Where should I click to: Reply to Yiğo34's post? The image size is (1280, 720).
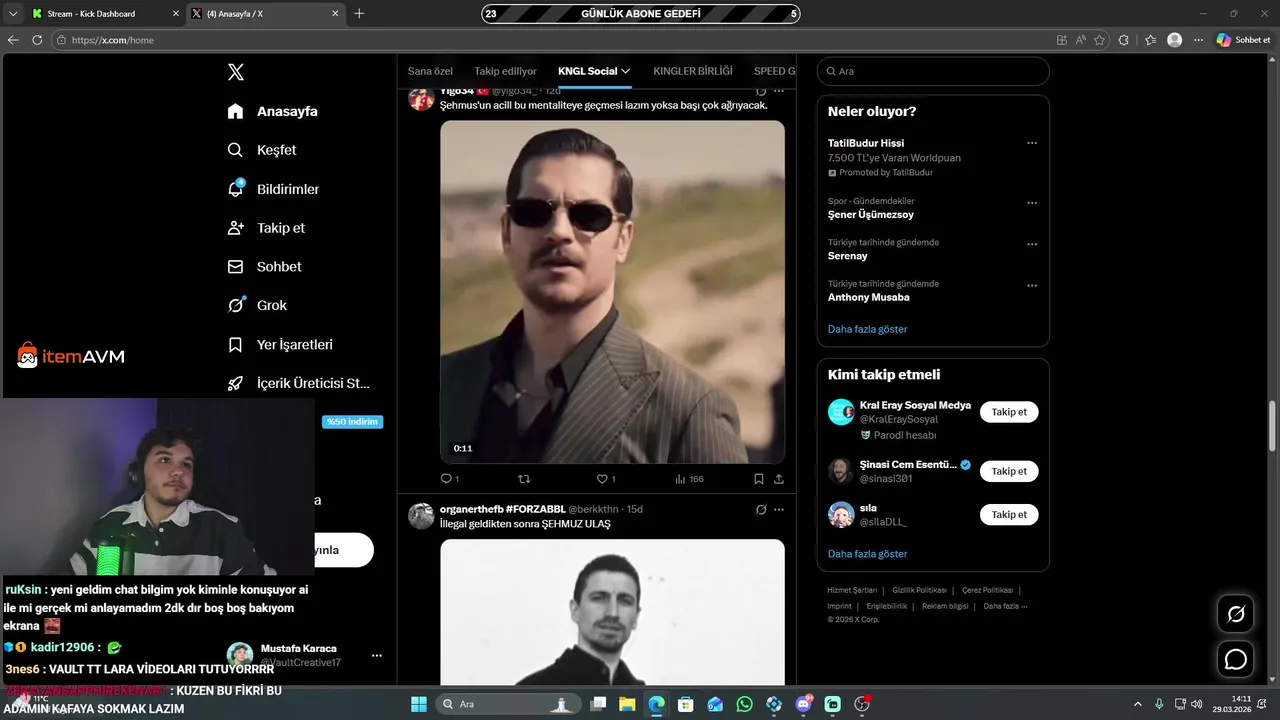449,479
